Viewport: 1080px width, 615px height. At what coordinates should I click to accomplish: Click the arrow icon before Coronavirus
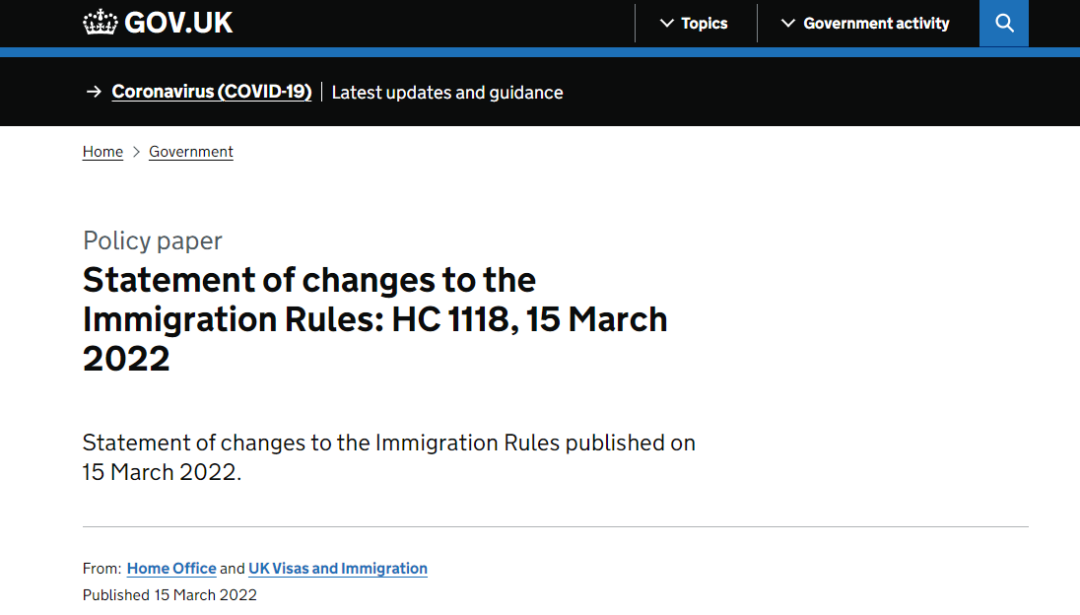tap(94, 92)
